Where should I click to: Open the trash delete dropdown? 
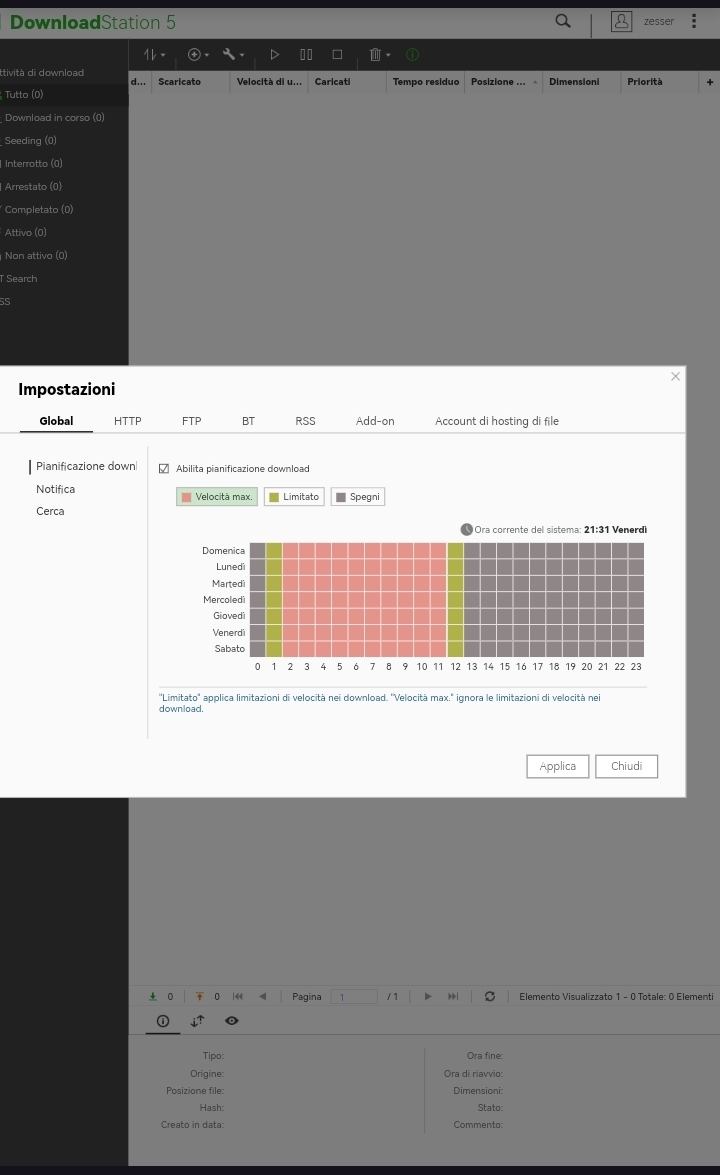click(380, 55)
